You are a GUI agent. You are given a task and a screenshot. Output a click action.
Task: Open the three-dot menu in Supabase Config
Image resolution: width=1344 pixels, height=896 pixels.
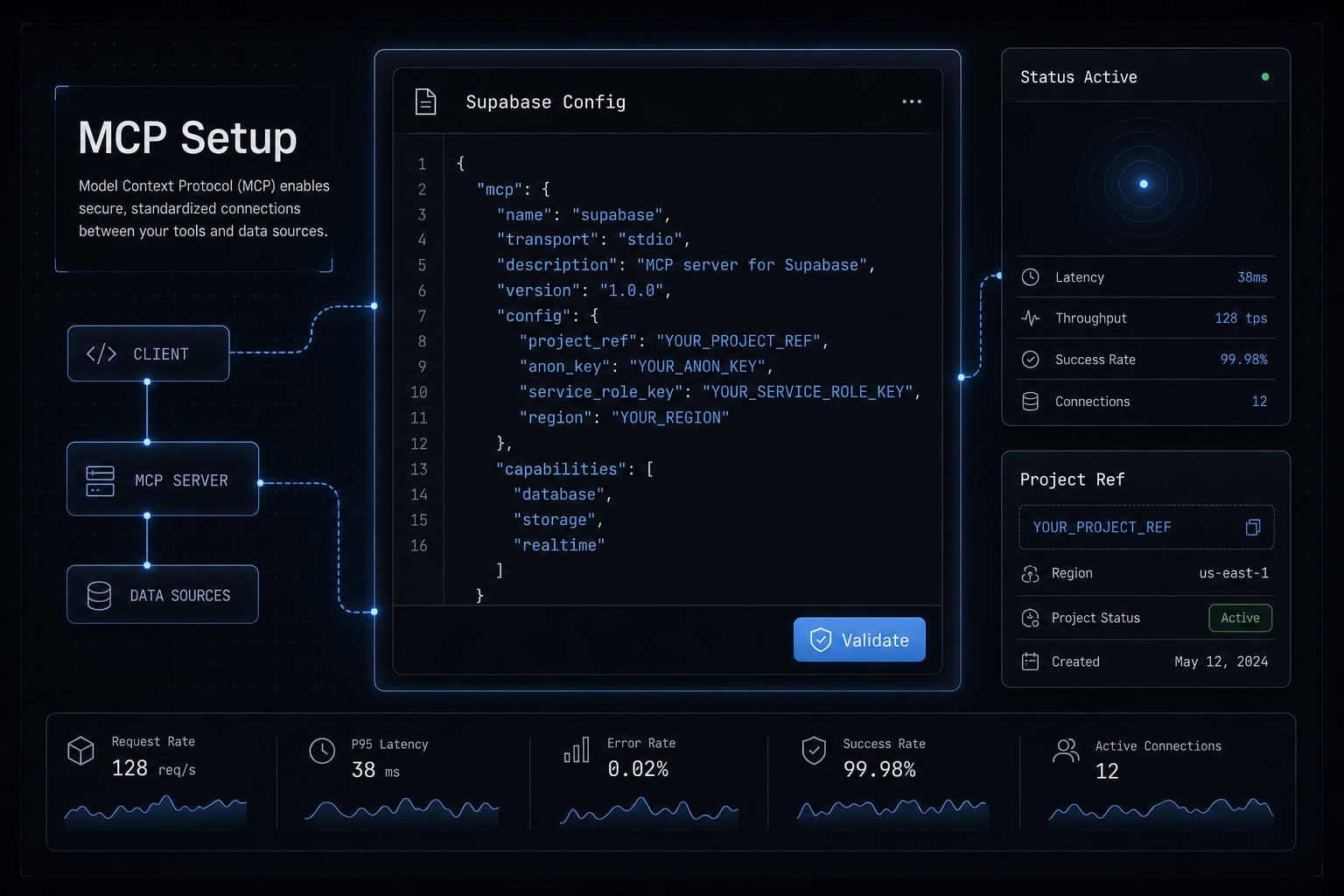click(x=912, y=101)
